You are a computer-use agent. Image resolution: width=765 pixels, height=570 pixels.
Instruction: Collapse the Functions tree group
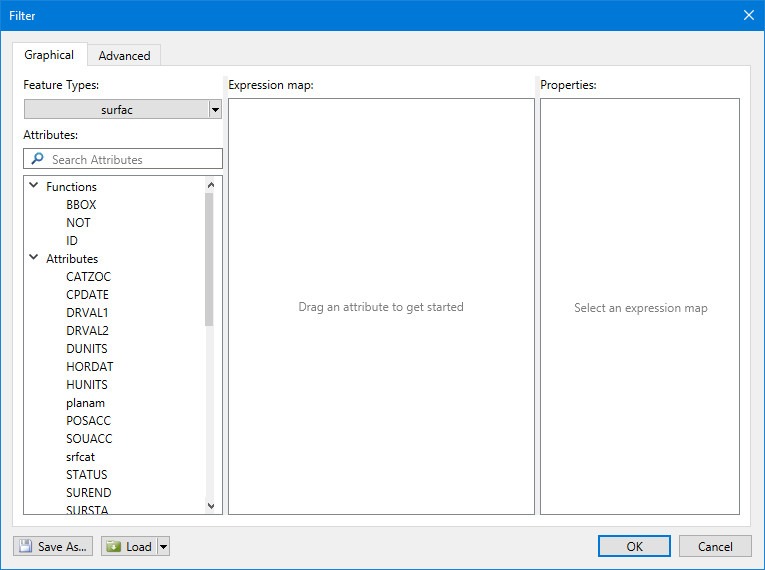(34, 186)
